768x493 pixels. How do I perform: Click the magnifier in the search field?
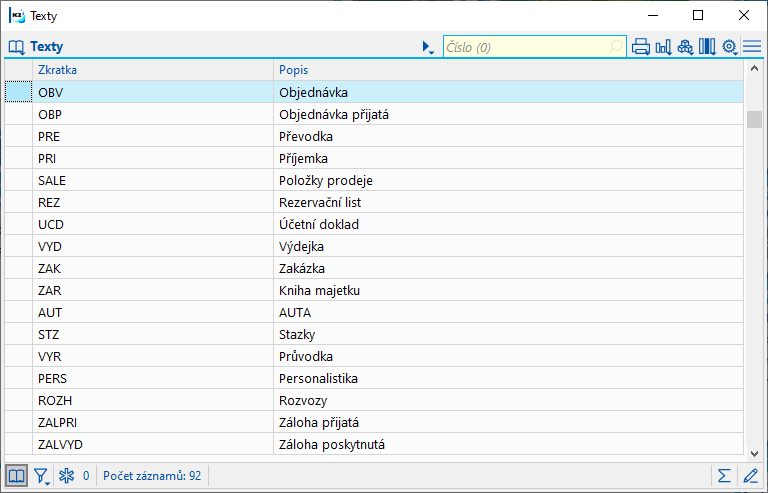click(x=615, y=47)
